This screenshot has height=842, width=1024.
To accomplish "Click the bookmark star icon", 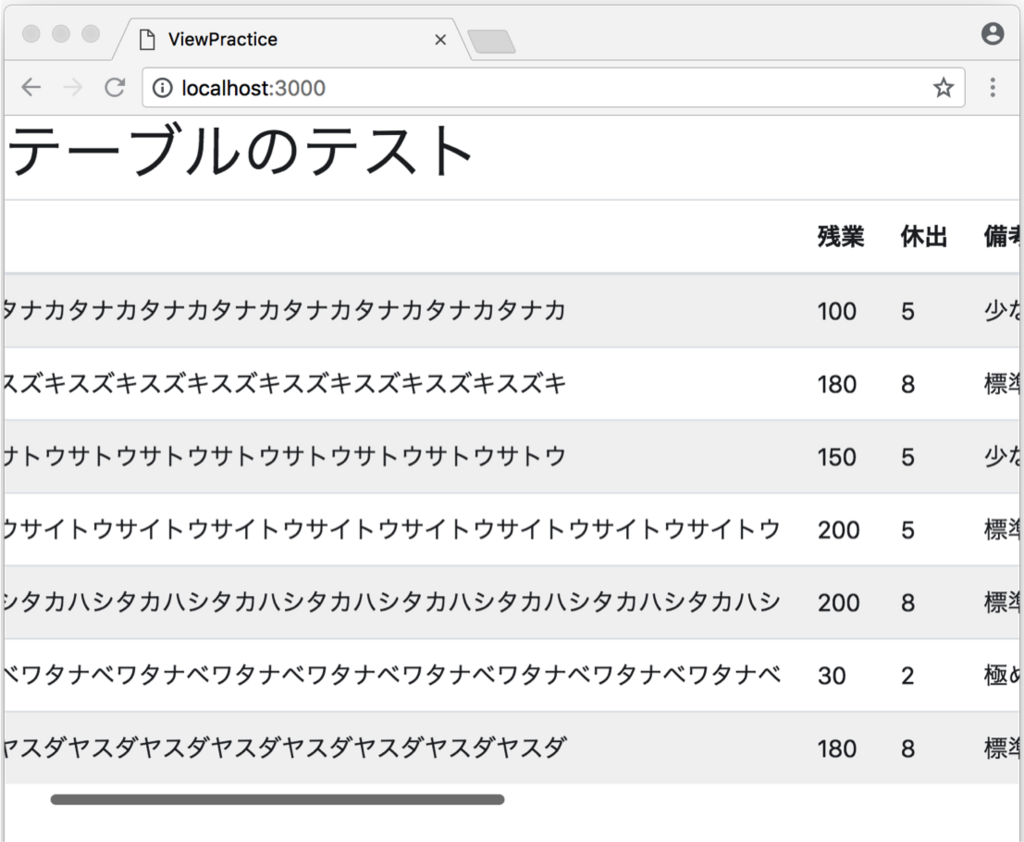I will (941, 87).
